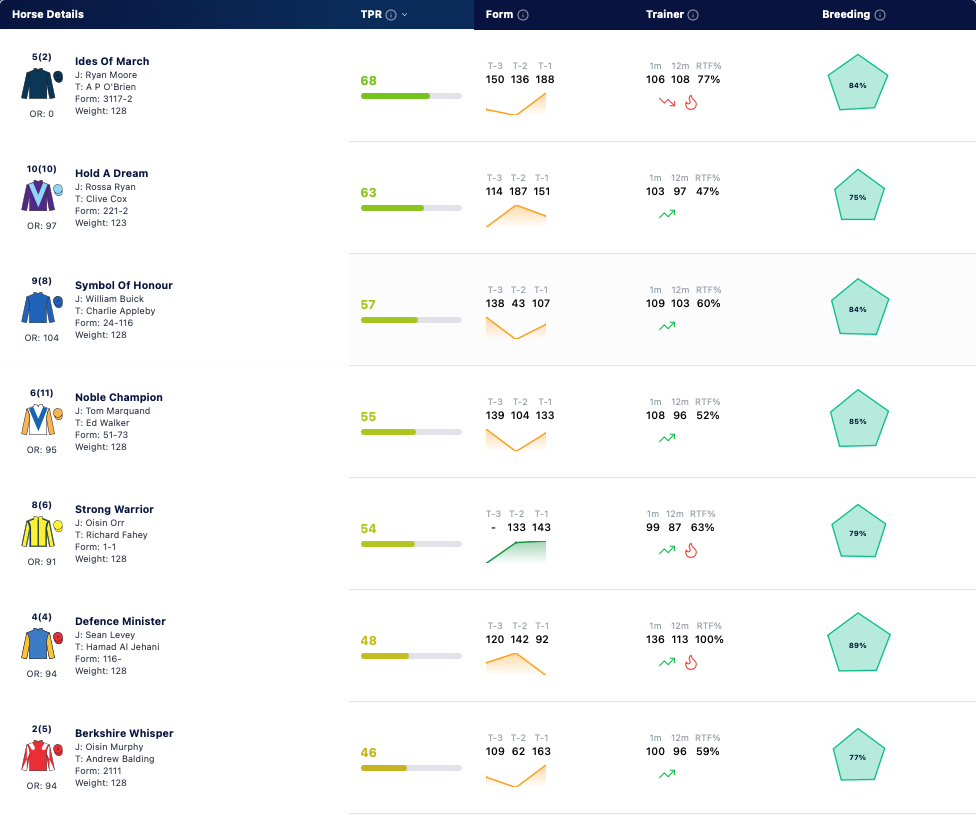The height and width of the screenshot is (815, 976).
Task: Open the Trainer column info icon
Action: tap(693, 15)
